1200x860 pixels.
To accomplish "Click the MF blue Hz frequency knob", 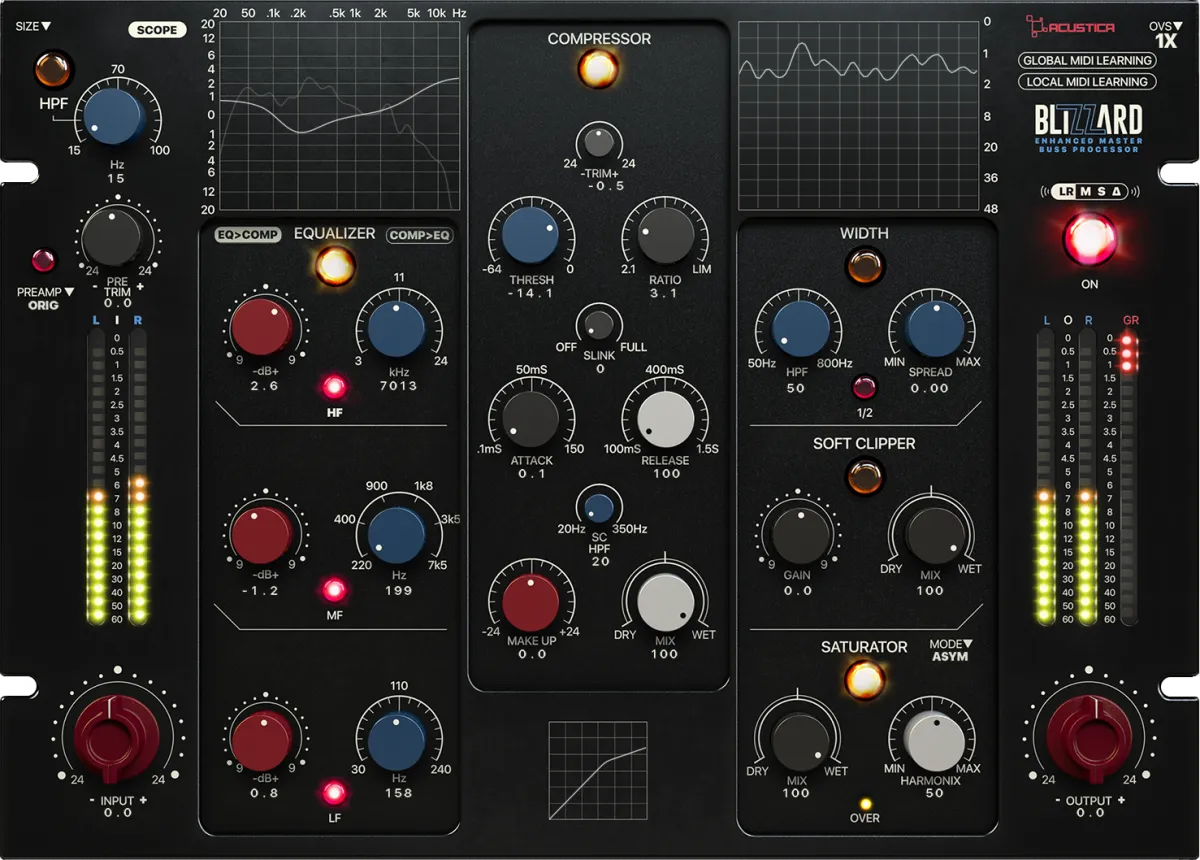I will point(397,535).
